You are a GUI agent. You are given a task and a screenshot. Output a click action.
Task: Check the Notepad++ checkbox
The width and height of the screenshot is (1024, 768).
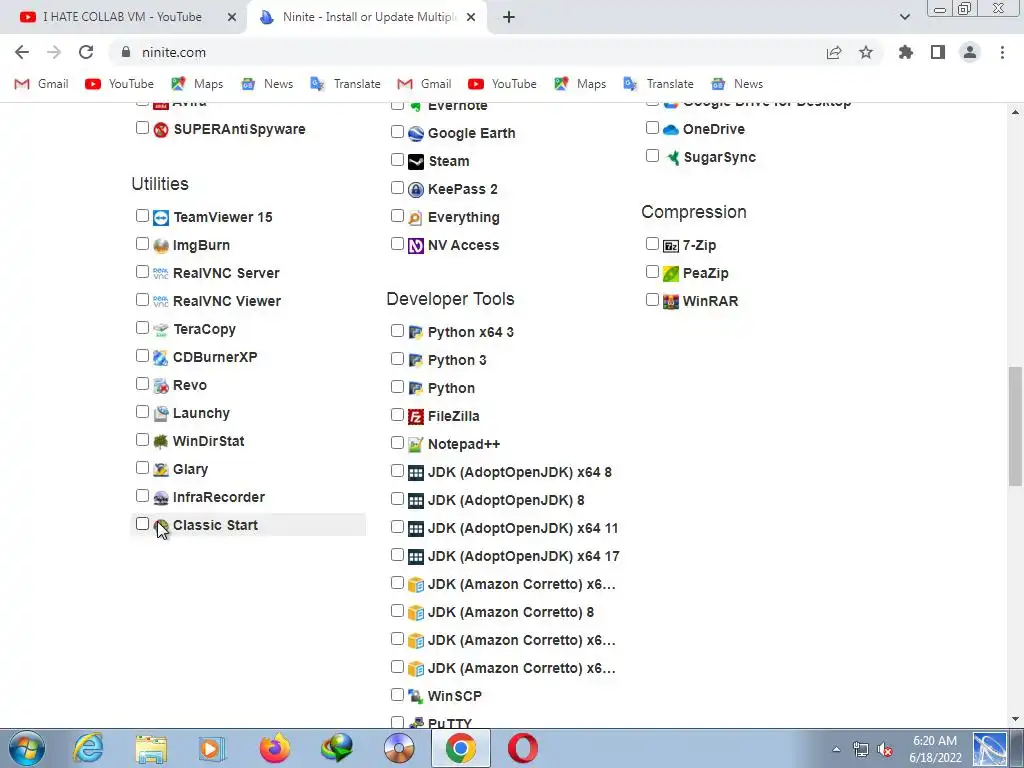(397, 443)
